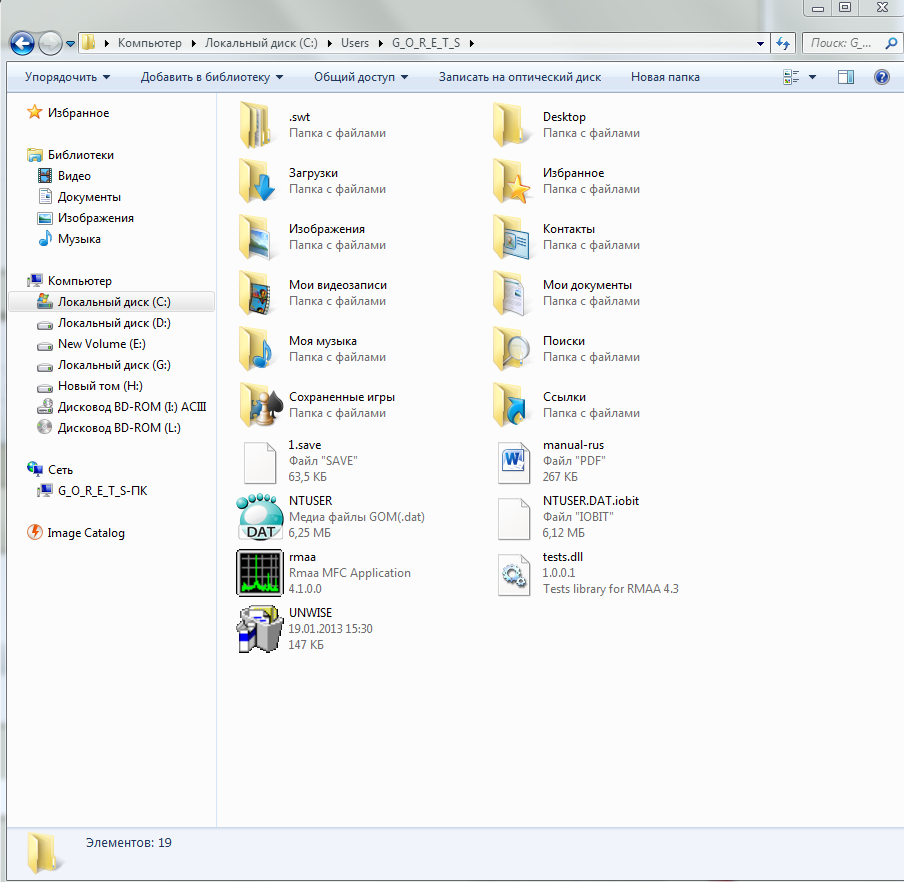Open the Добавить в библиотеку dropdown
The width and height of the screenshot is (904, 882).
tap(211, 77)
